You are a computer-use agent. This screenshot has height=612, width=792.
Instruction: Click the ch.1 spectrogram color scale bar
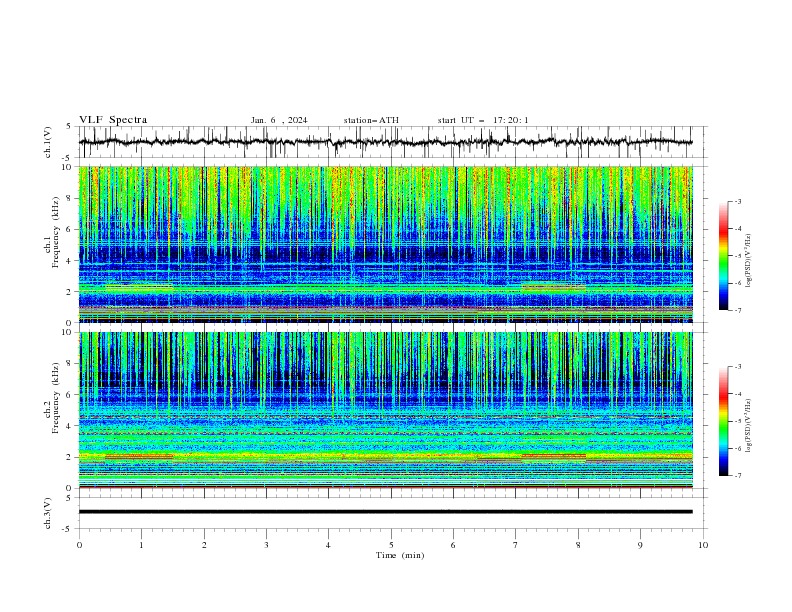[724, 256]
